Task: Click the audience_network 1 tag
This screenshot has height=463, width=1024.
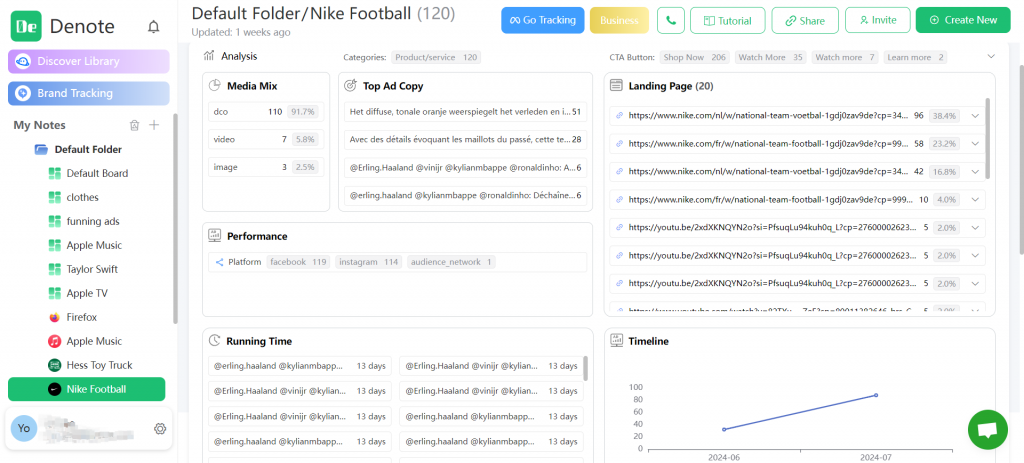Action: (451, 262)
